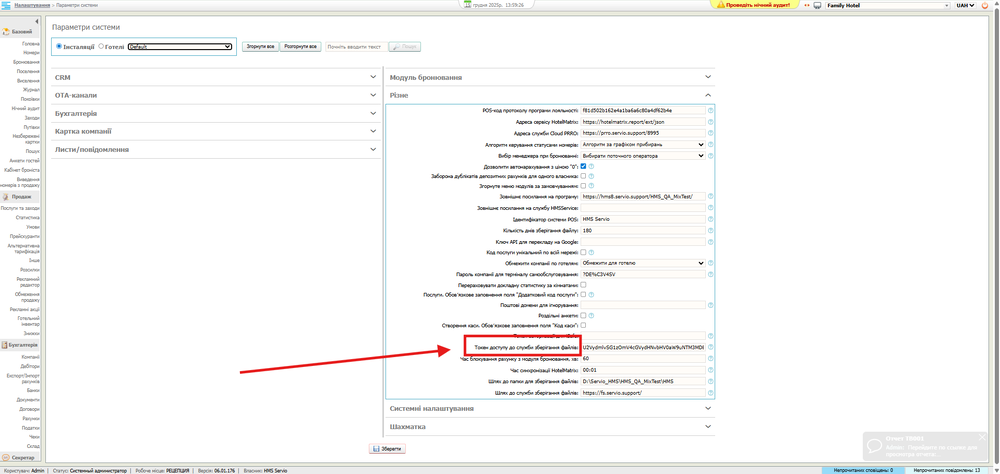Click the Зберегти save button
This screenshot has height=474, width=1000.
click(387, 449)
